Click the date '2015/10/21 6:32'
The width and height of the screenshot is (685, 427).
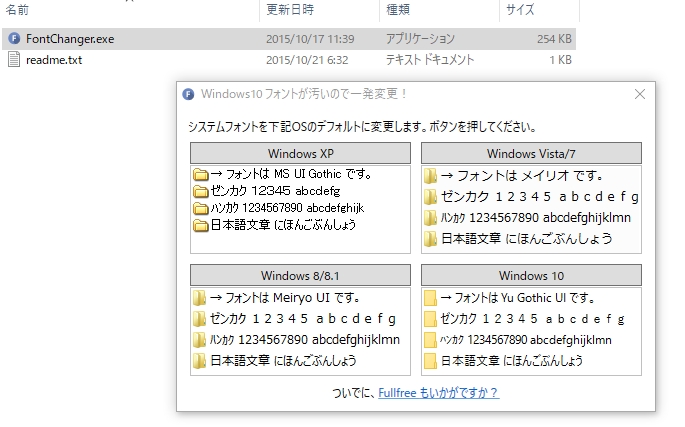tap(307, 60)
